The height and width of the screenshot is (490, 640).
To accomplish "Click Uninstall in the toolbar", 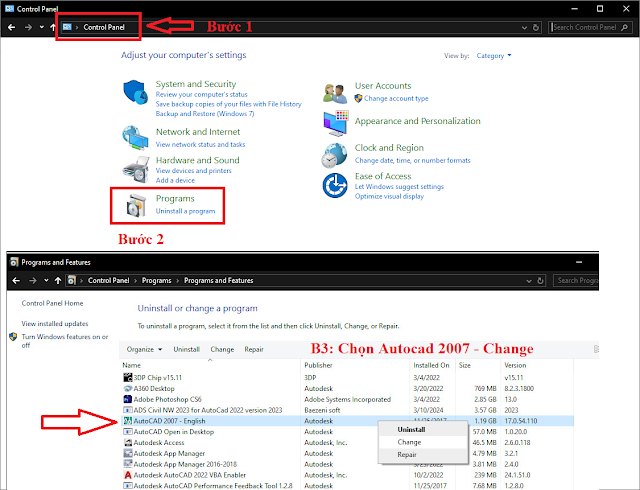I will click(x=187, y=349).
